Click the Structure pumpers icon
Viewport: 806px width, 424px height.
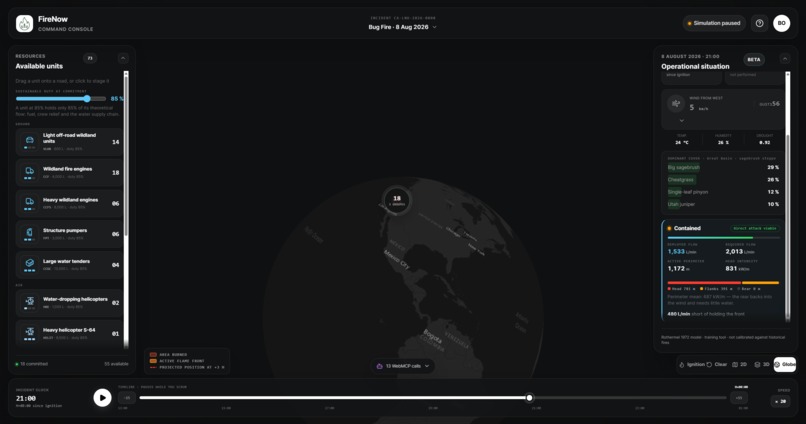(30, 234)
